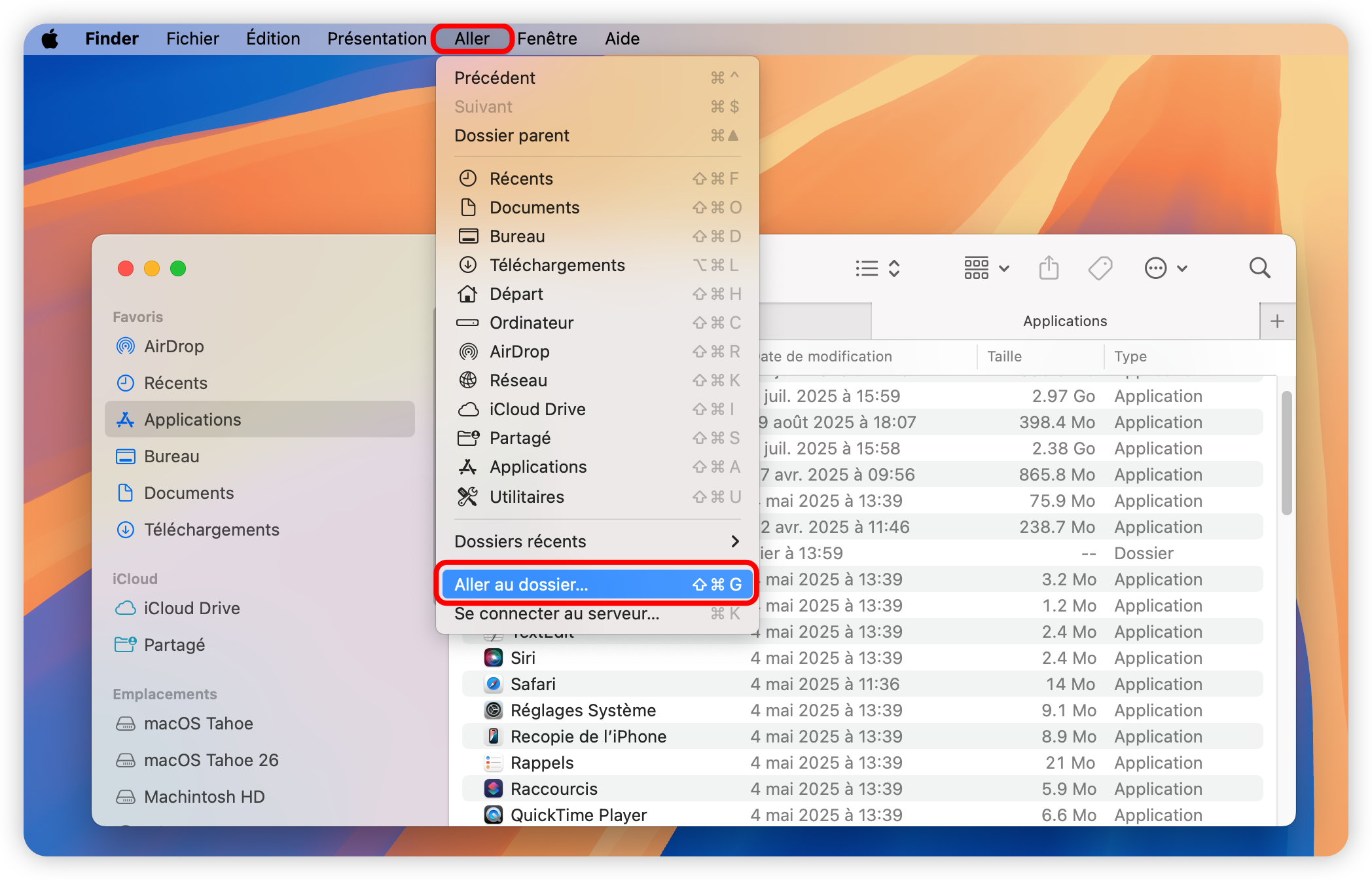The width and height of the screenshot is (1372, 880).
Task: Choose Se connecter au serveur…
Action: point(597,614)
